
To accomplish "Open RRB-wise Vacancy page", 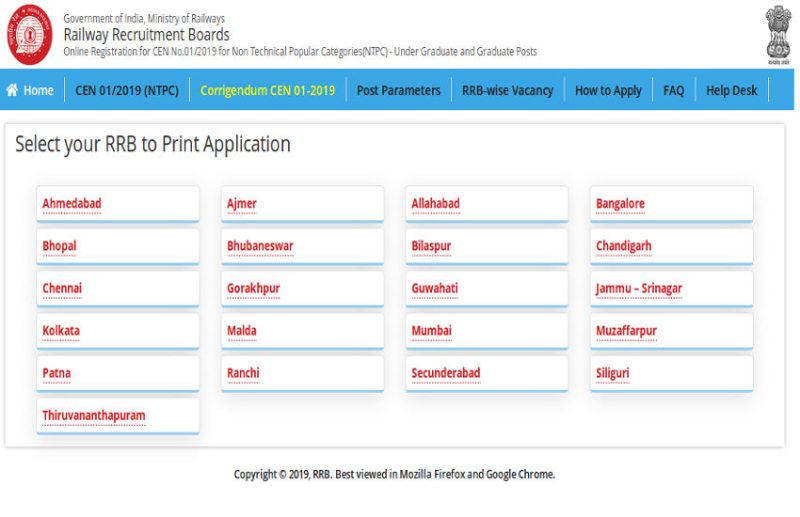I will [x=508, y=90].
